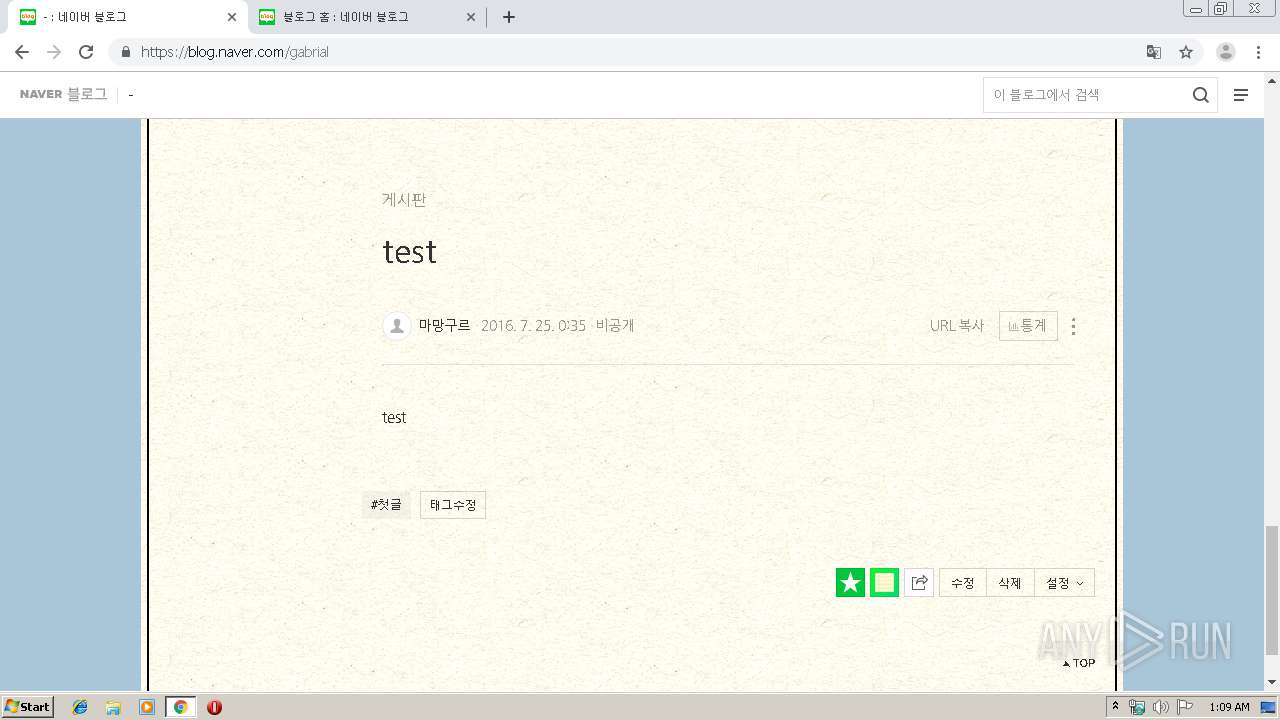Click the Windows Start button

[x=27, y=707]
